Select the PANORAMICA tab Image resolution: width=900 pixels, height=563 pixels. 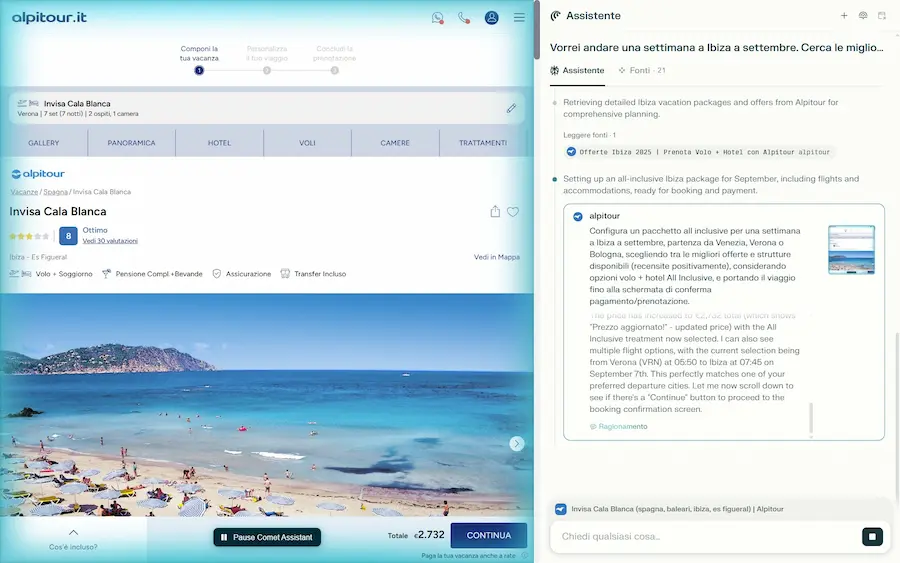point(131,143)
